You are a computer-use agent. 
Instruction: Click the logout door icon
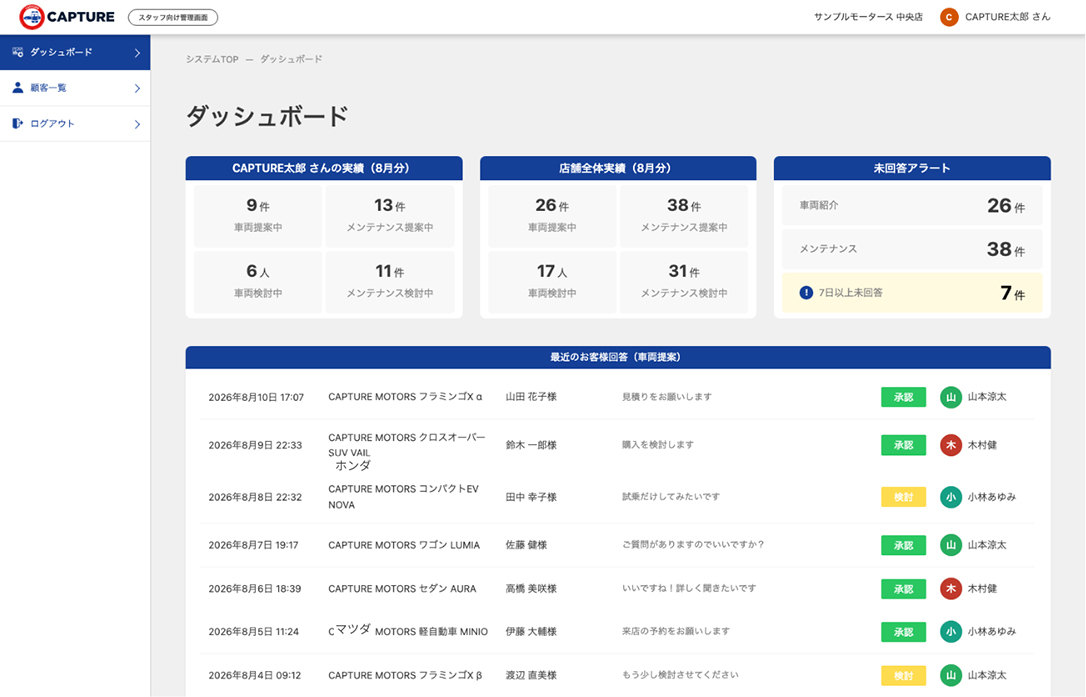tap(18, 123)
